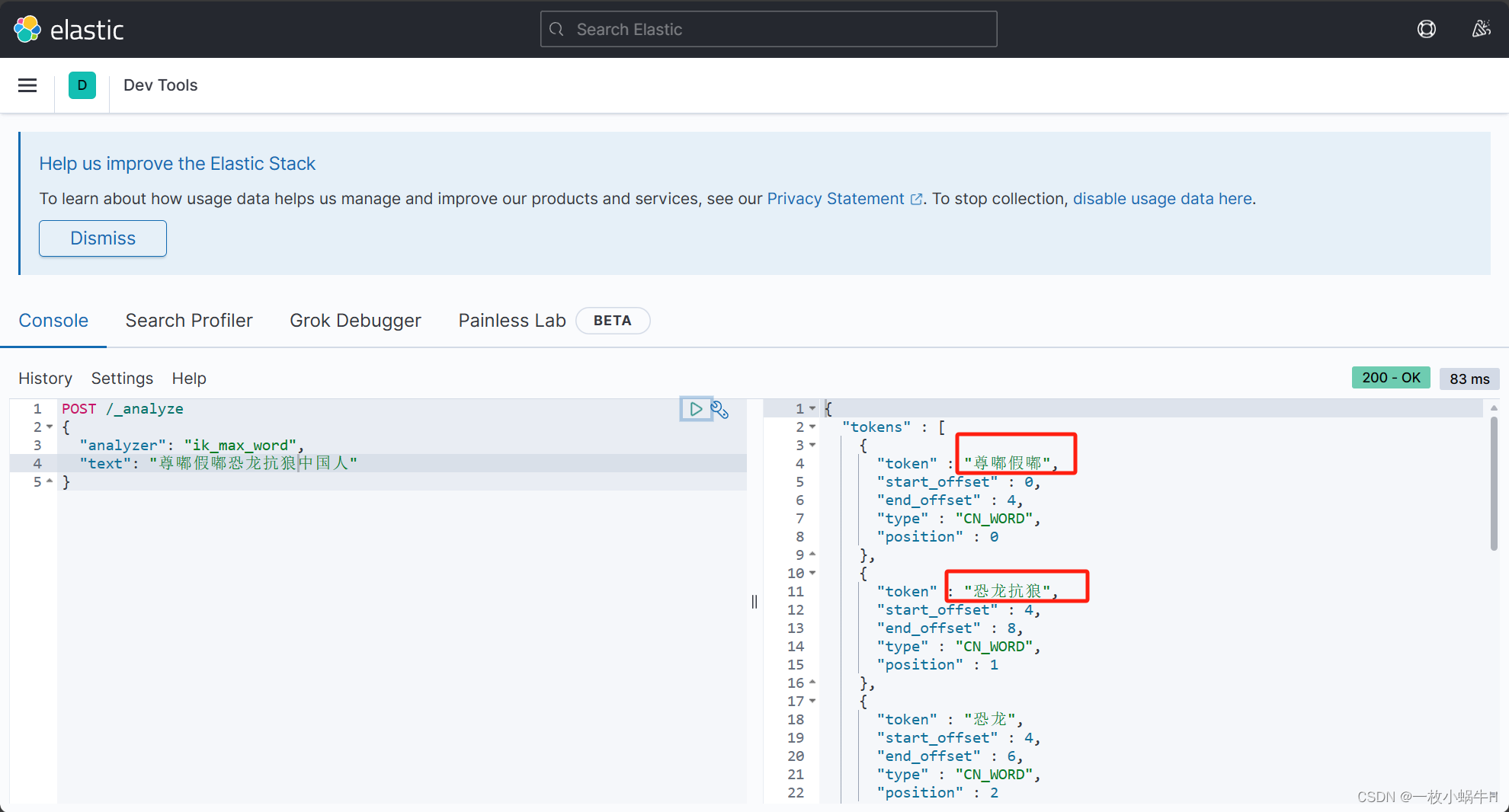Open the help life-ring icon in header

point(1426,29)
